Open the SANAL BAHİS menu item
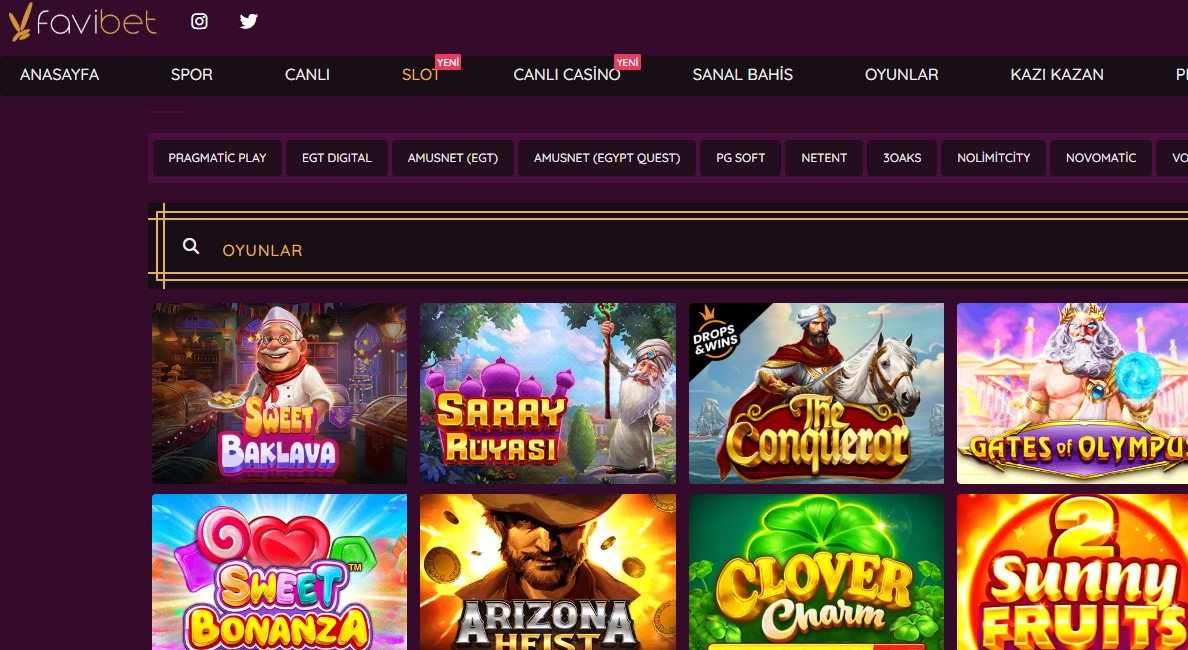The image size is (1188, 650). click(742, 75)
